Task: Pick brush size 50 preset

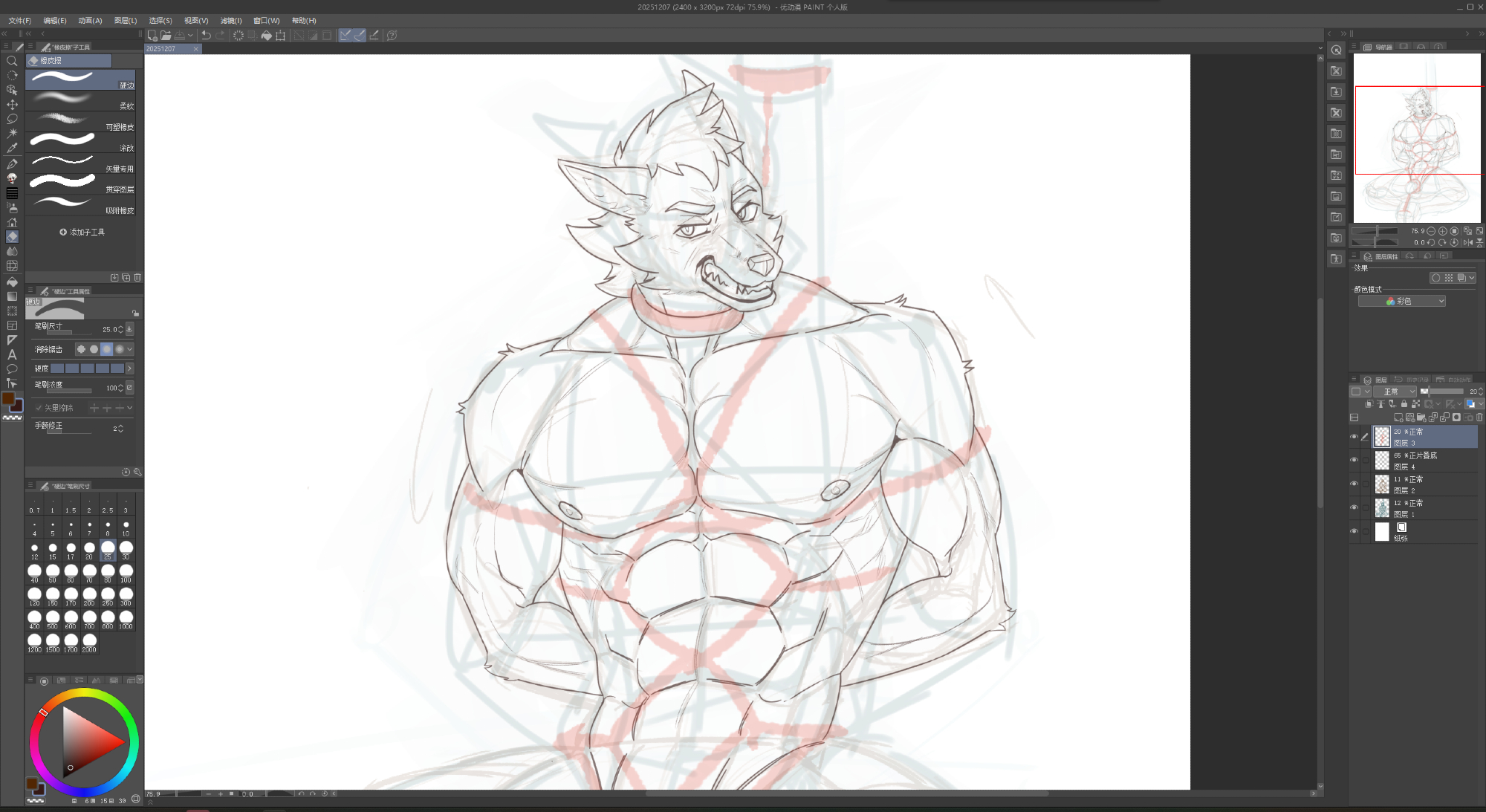Action: [x=53, y=573]
